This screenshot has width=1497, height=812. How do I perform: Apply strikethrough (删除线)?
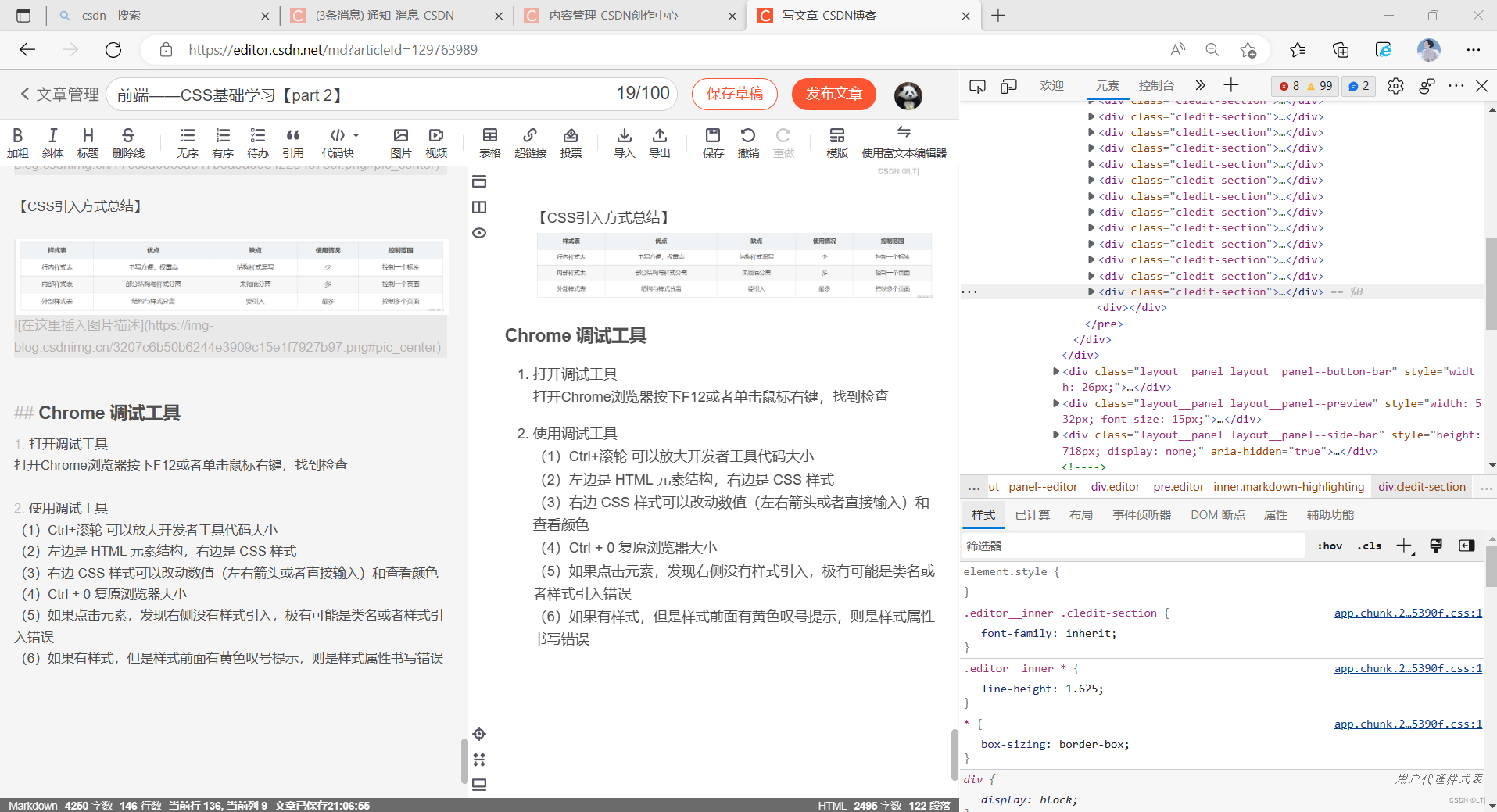tap(128, 143)
